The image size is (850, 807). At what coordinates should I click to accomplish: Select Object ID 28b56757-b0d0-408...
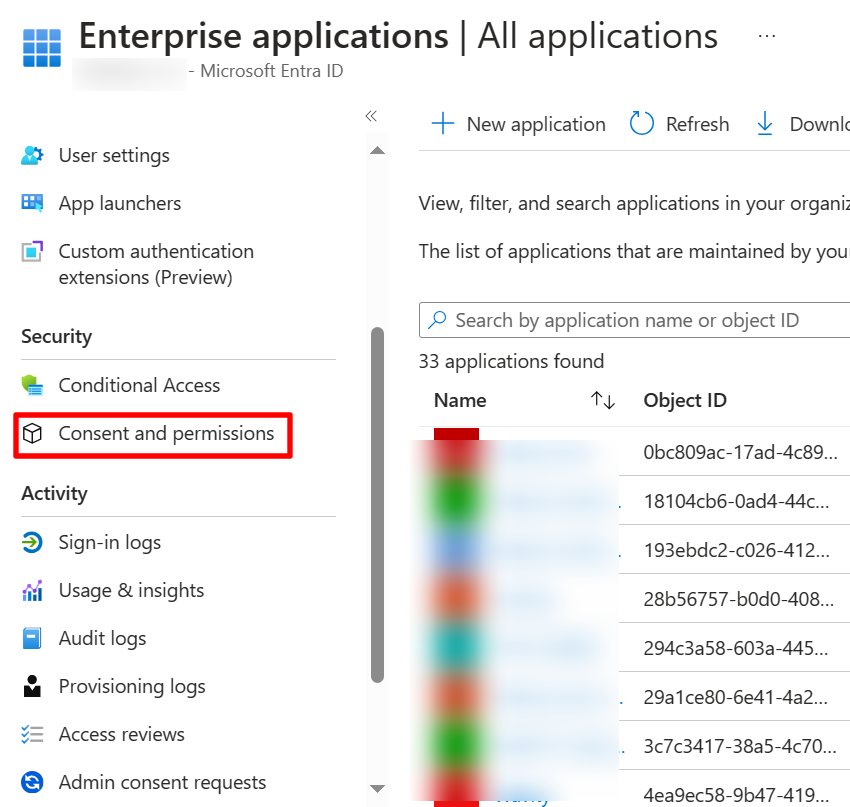[x=738, y=599]
